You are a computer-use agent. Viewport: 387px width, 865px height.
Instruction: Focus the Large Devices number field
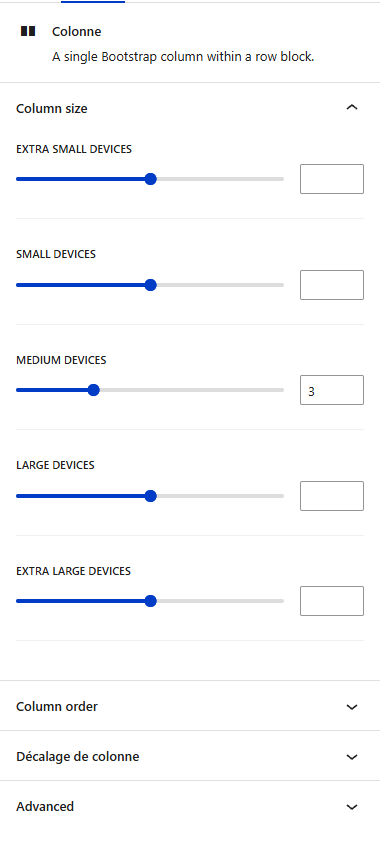click(x=332, y=496)
